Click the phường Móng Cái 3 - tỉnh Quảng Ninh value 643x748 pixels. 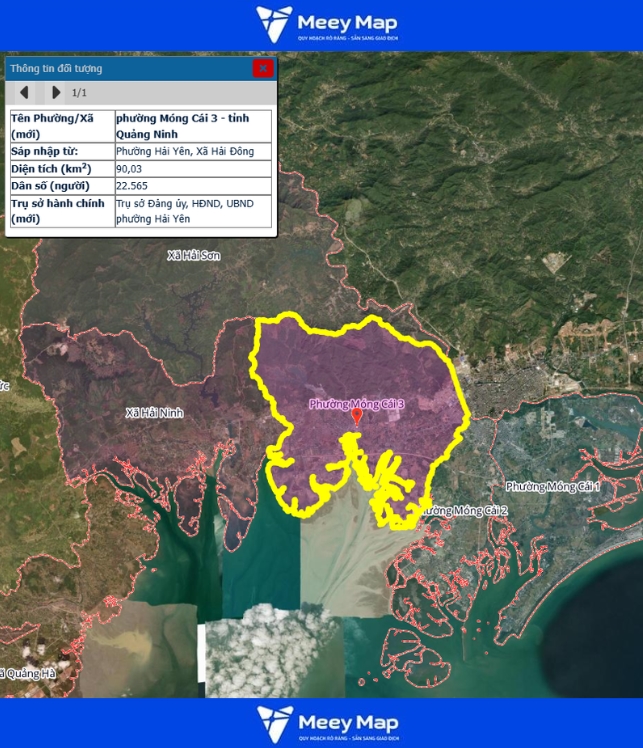point(193,125)
